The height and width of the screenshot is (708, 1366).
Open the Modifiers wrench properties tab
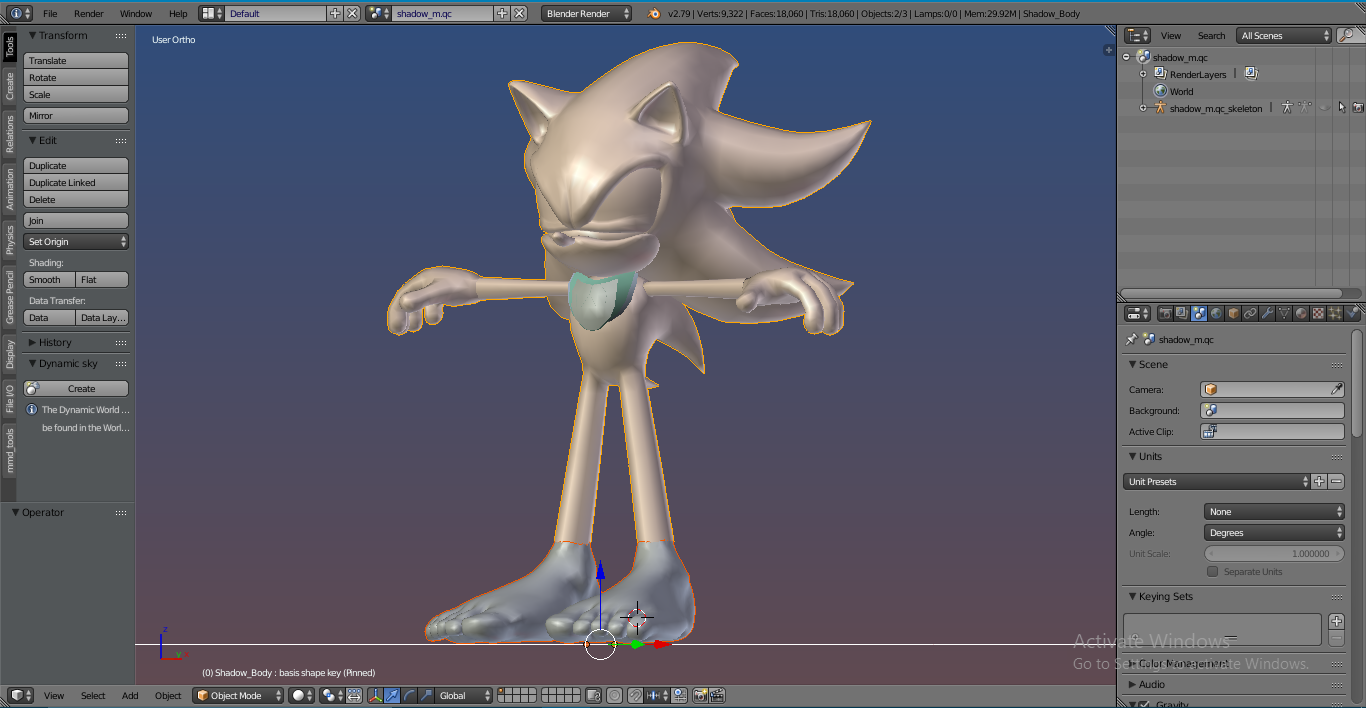(x=1267, y=313)
